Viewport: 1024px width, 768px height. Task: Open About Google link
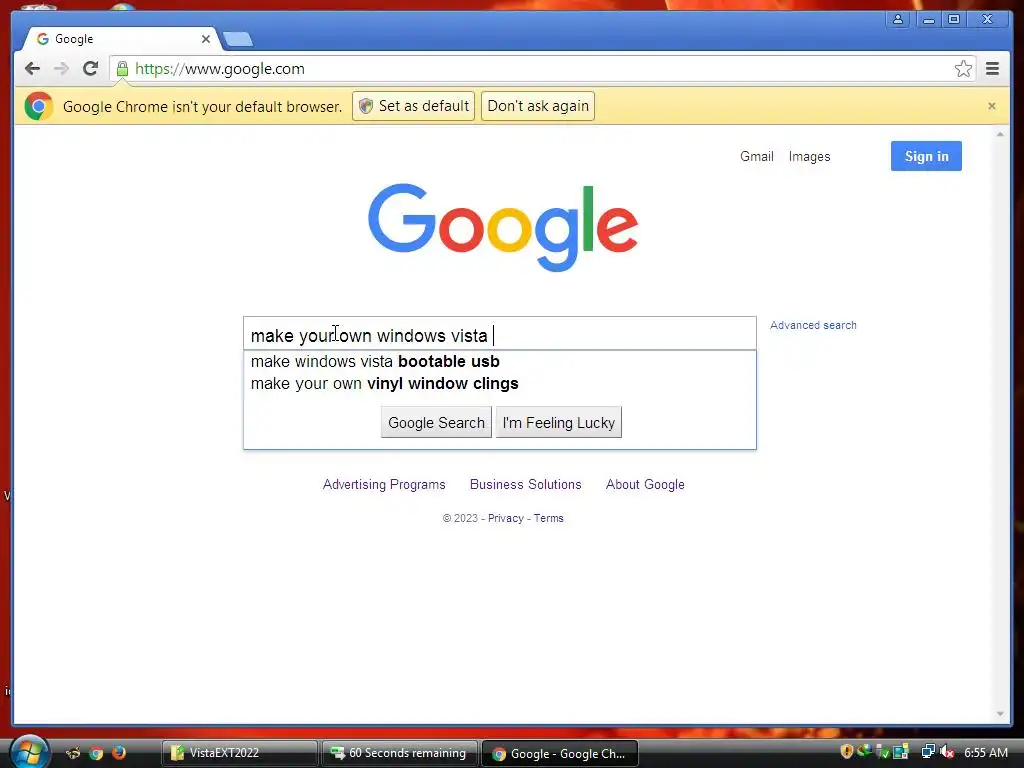point(645,485)
